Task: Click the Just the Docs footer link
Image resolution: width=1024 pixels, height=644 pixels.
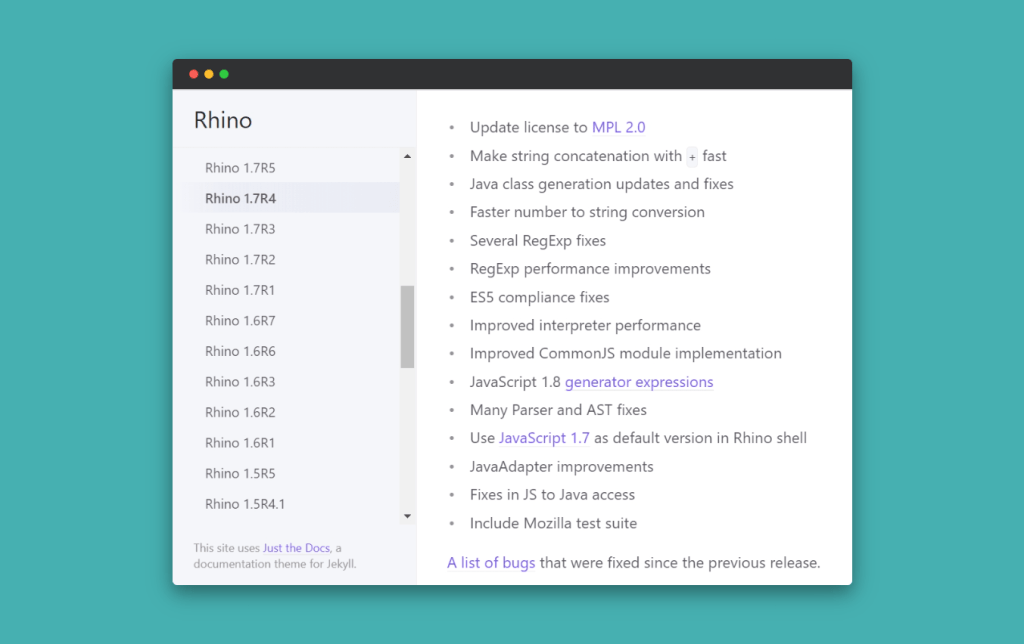Action: [x=296, y=548]
